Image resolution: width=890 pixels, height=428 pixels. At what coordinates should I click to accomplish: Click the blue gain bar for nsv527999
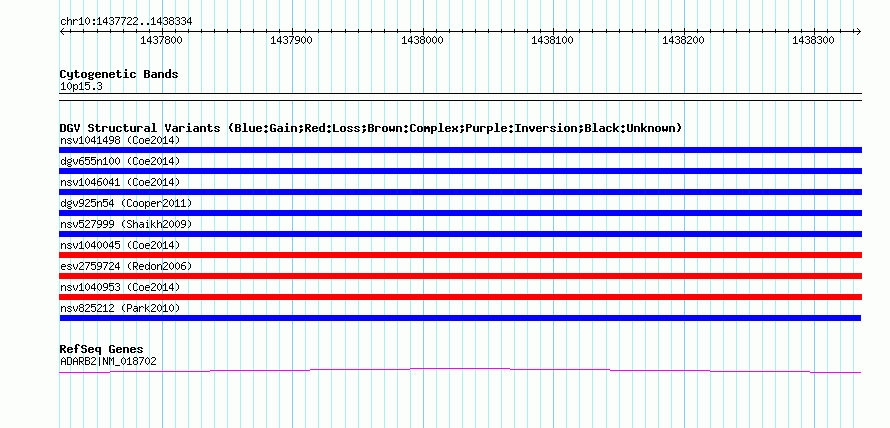pyautogui.click(x=460, y=234)
